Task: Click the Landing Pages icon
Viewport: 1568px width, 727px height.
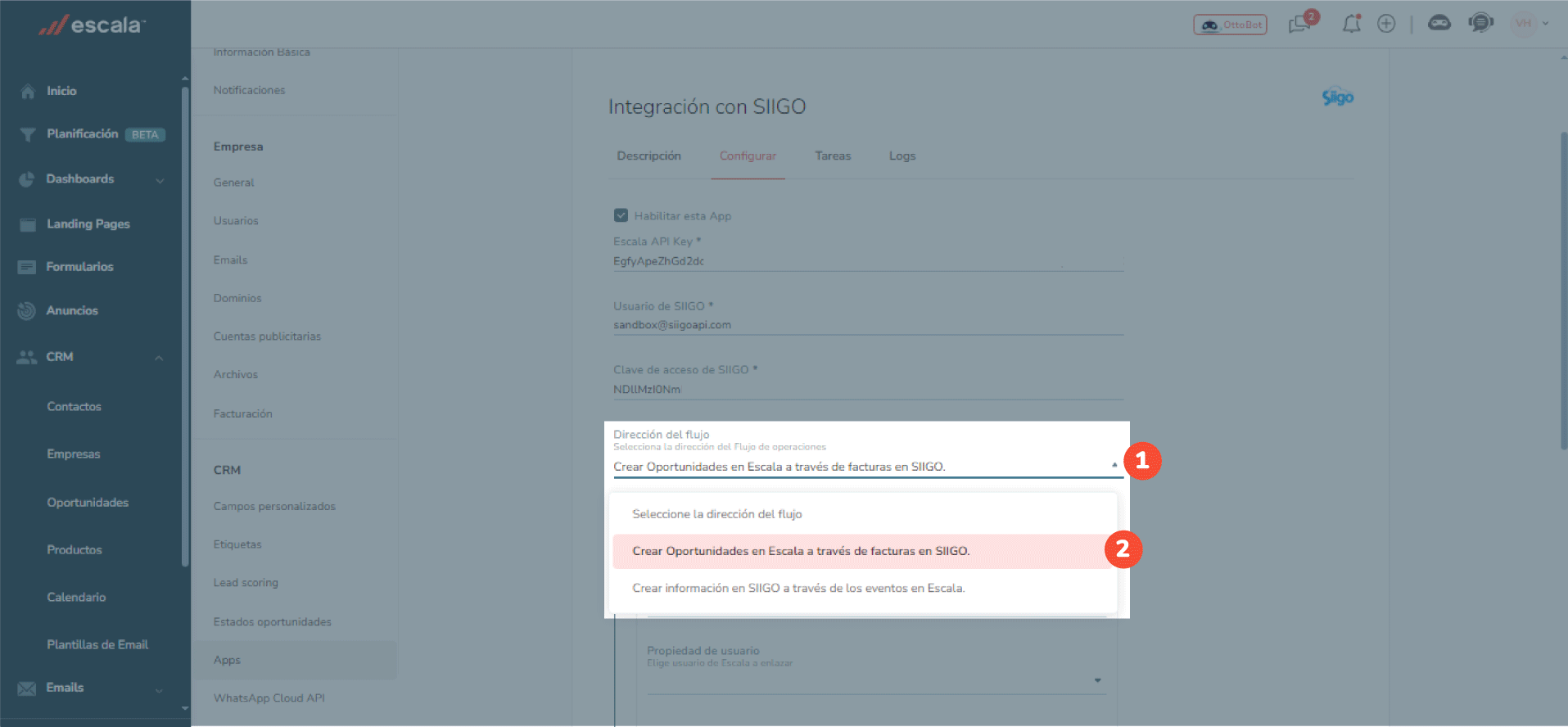Action: [28, 224]
